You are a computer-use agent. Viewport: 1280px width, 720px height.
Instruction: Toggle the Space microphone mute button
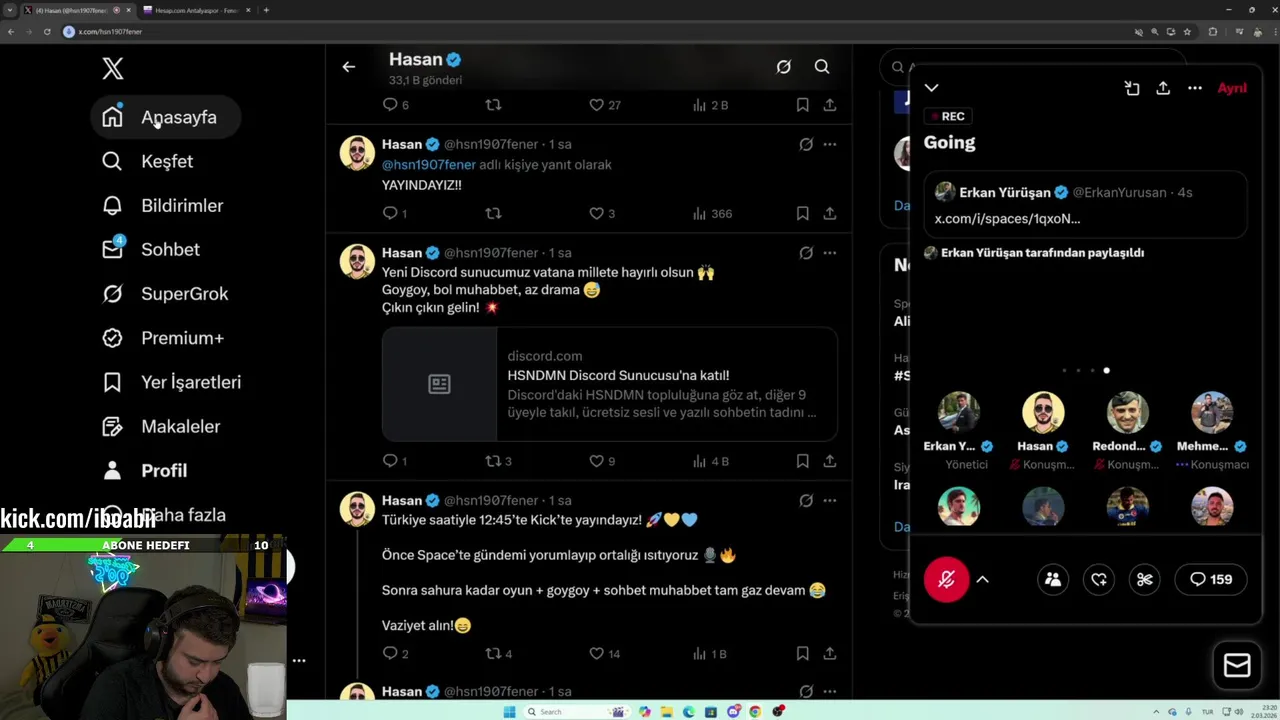946,579
